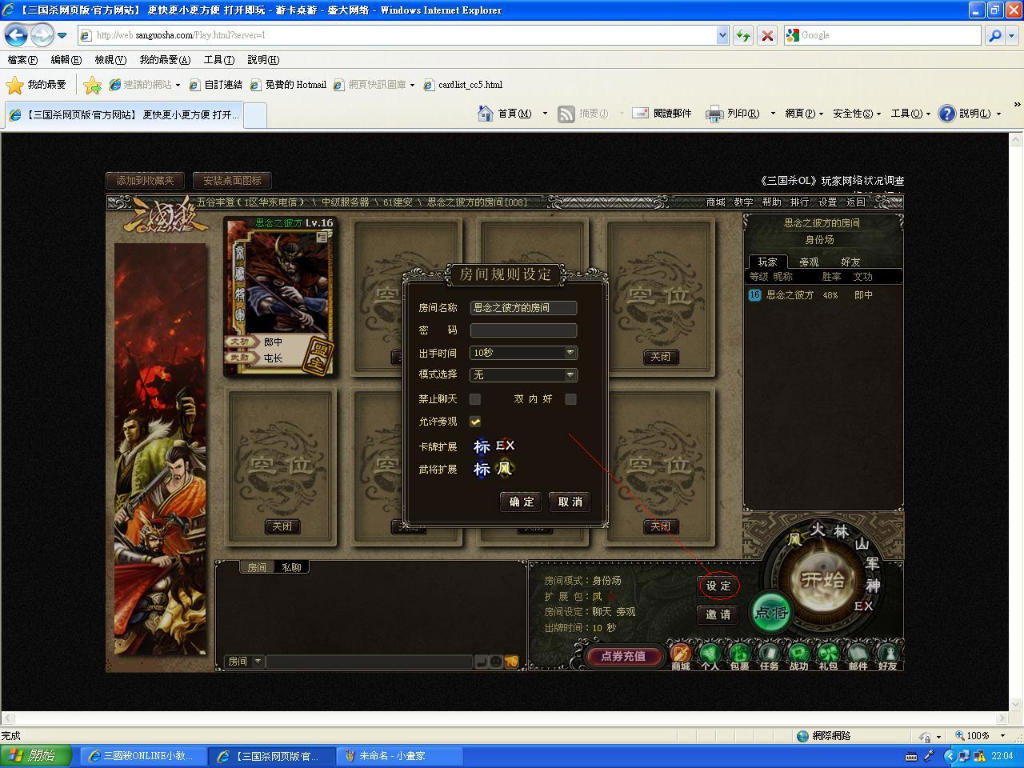Expand the 安全性(S) dropdown menu

[x=856, y=114]
